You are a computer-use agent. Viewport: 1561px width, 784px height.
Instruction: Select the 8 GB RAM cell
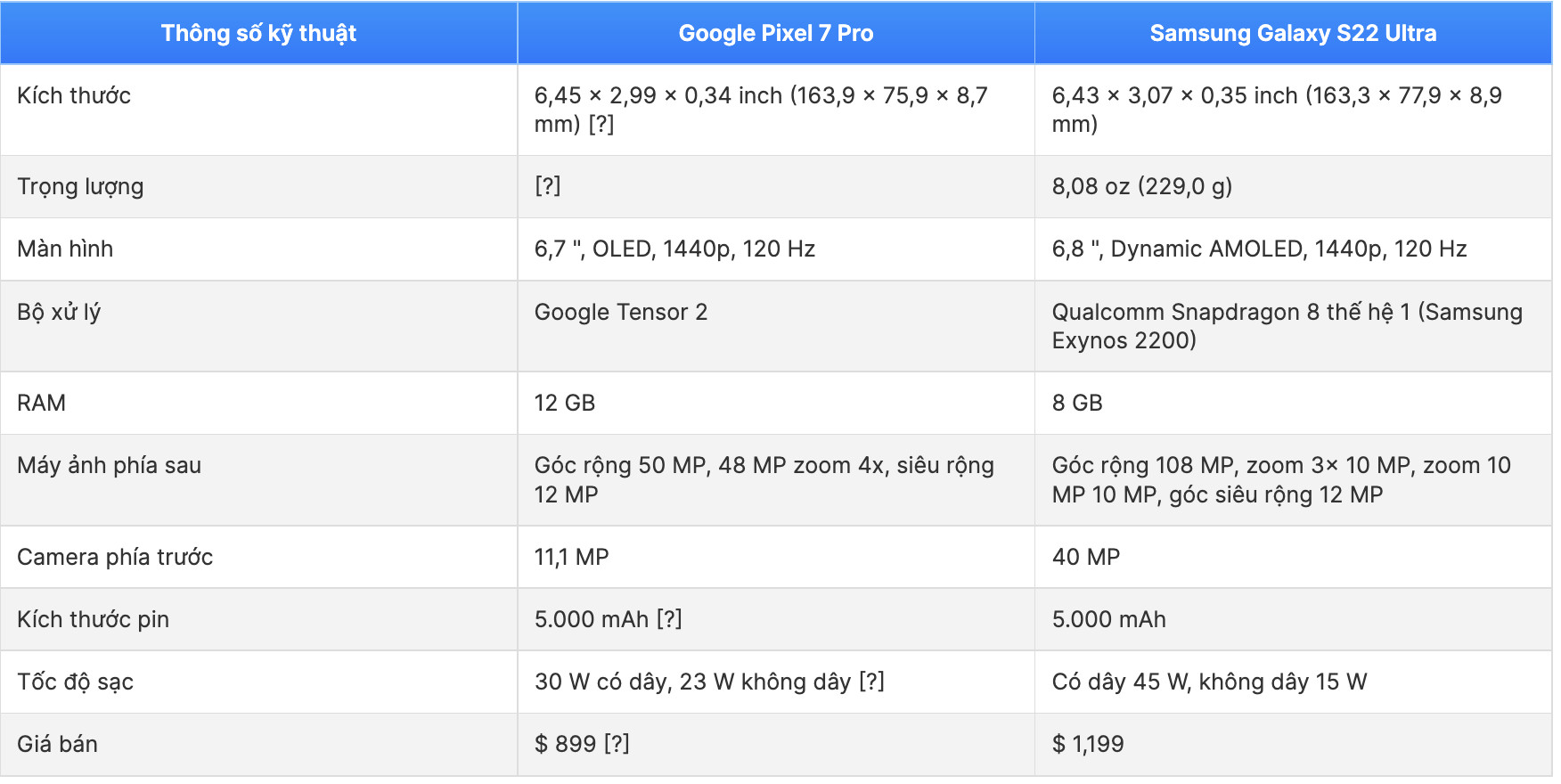1077,404
